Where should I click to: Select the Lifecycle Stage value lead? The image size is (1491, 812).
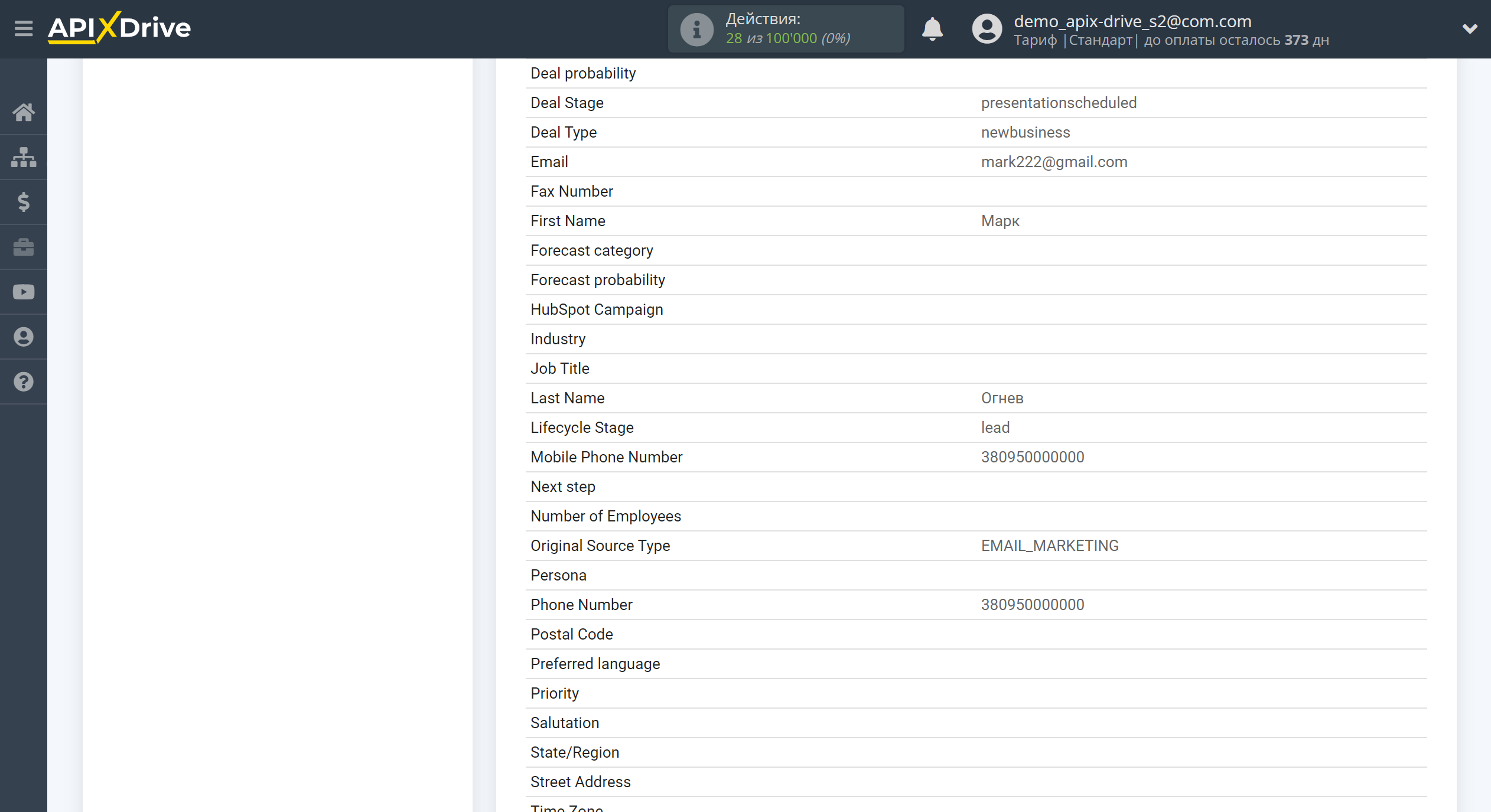(x=995, y=428)
